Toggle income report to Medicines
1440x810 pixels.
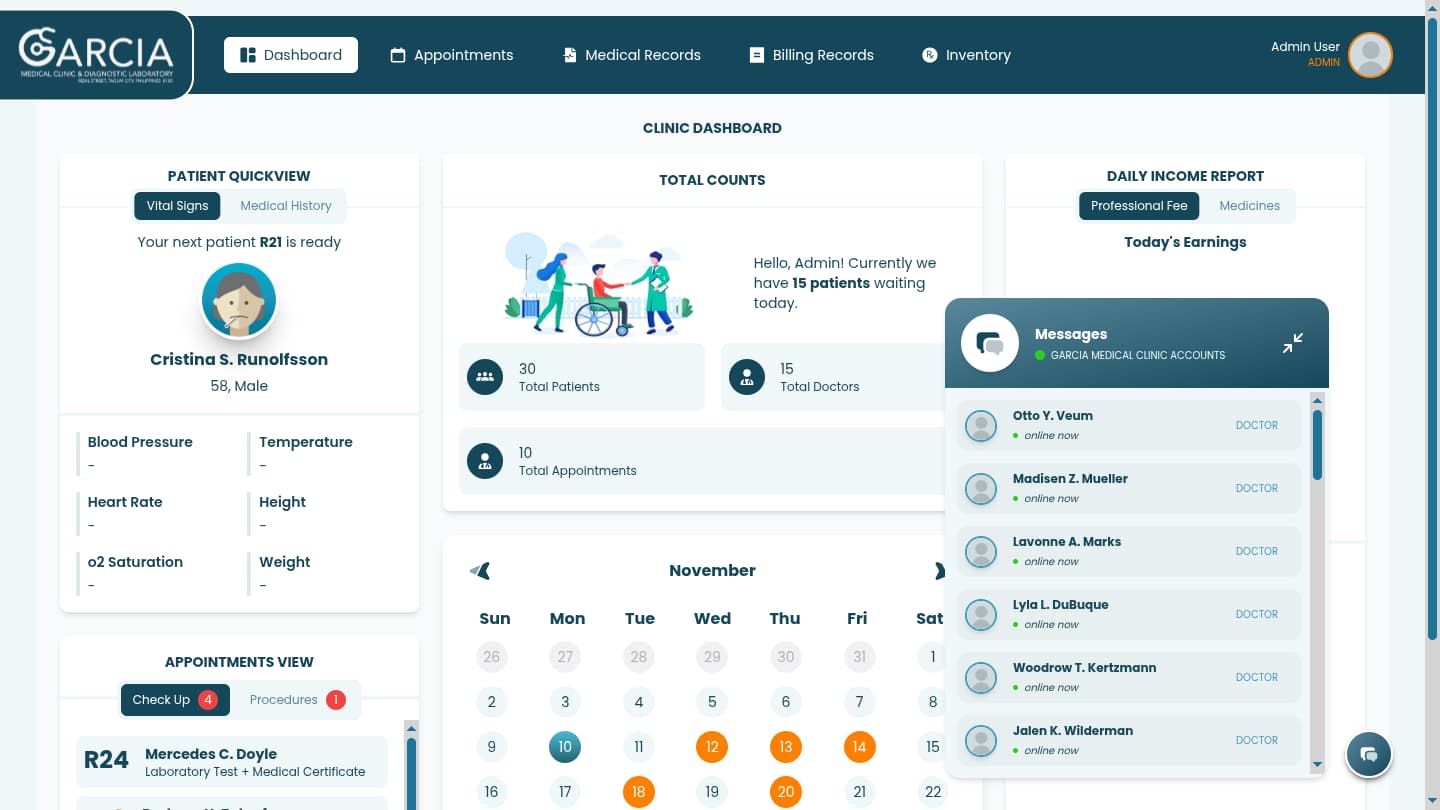pyautogui.click(x=1249, y=206)
